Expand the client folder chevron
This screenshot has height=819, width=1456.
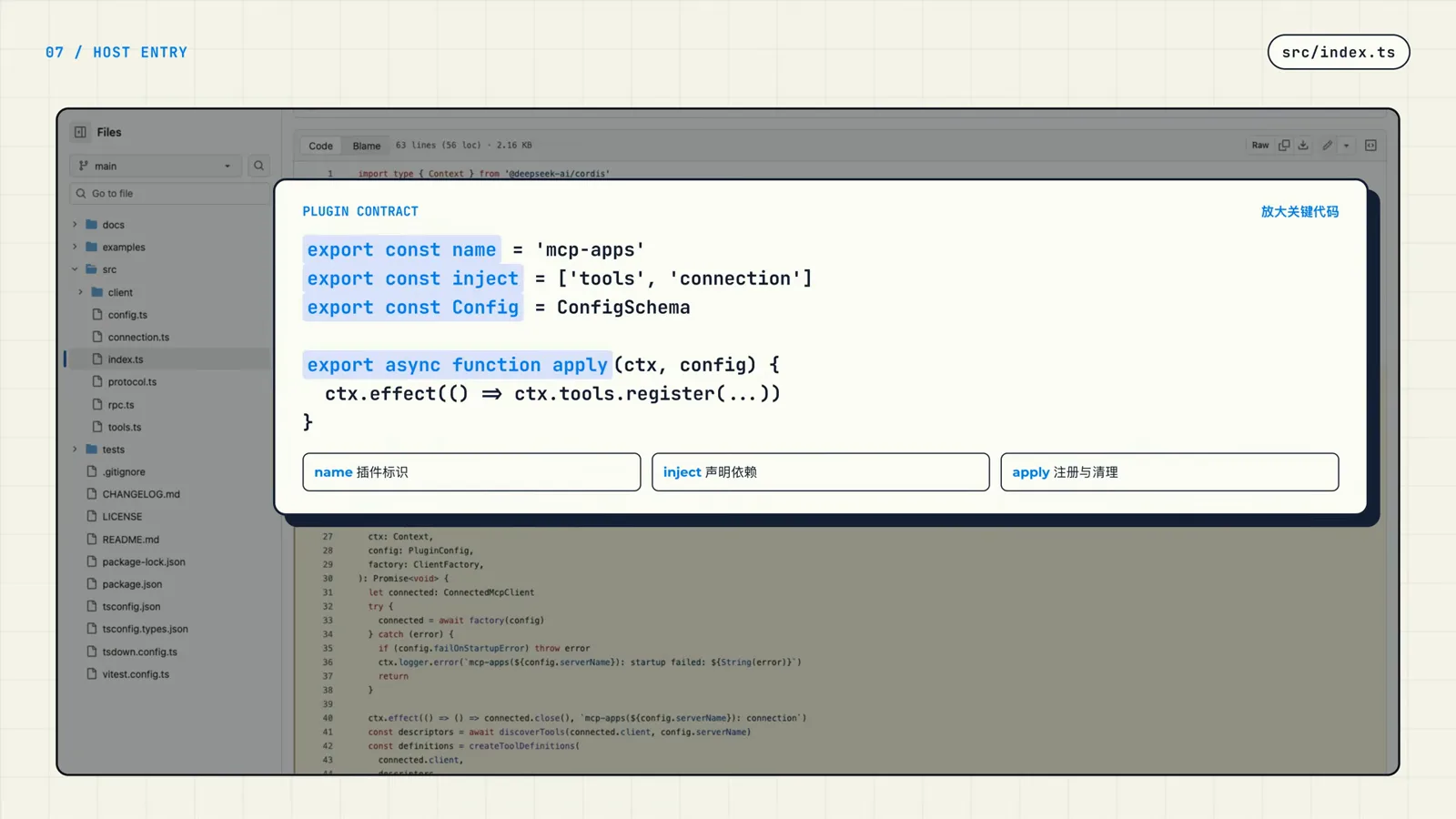81,292
